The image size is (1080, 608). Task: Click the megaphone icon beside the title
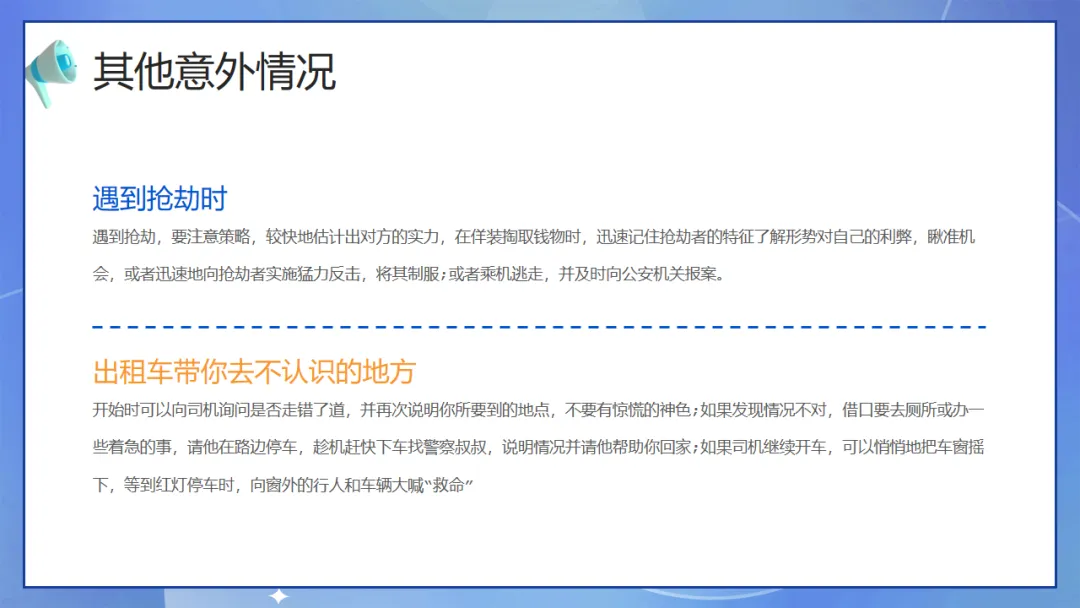click(x=51, y=72)
